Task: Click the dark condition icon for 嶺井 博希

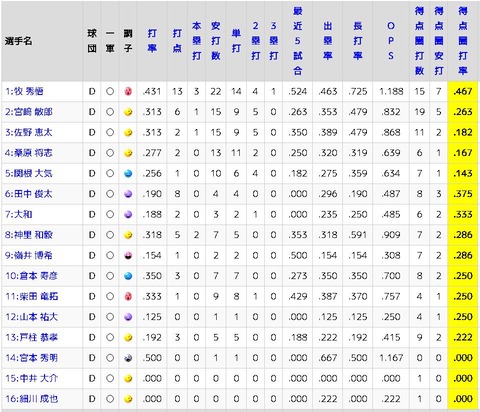Action: click(128, 256)
